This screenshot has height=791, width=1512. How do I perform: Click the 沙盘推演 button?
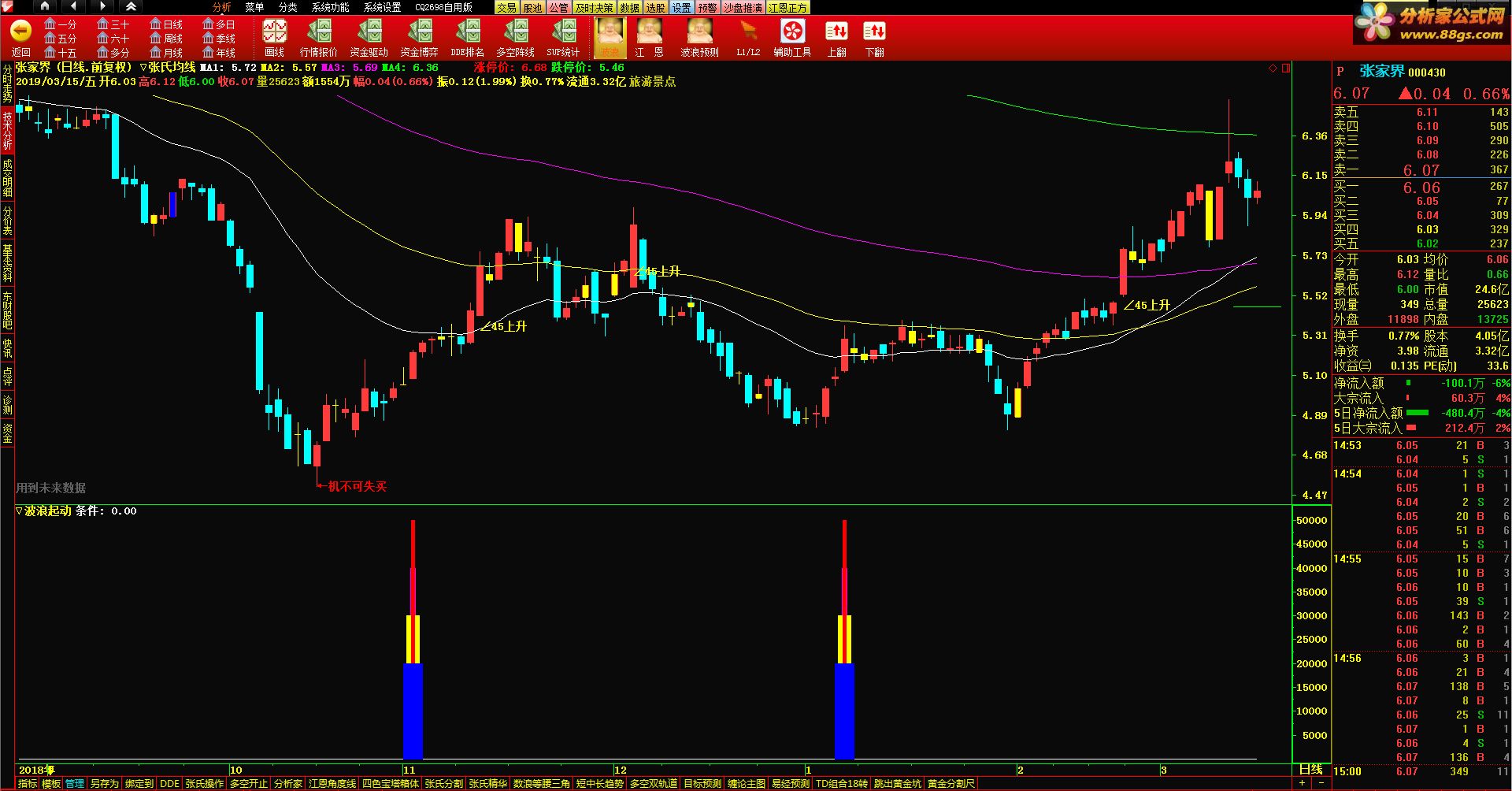(x=743, y=7)
